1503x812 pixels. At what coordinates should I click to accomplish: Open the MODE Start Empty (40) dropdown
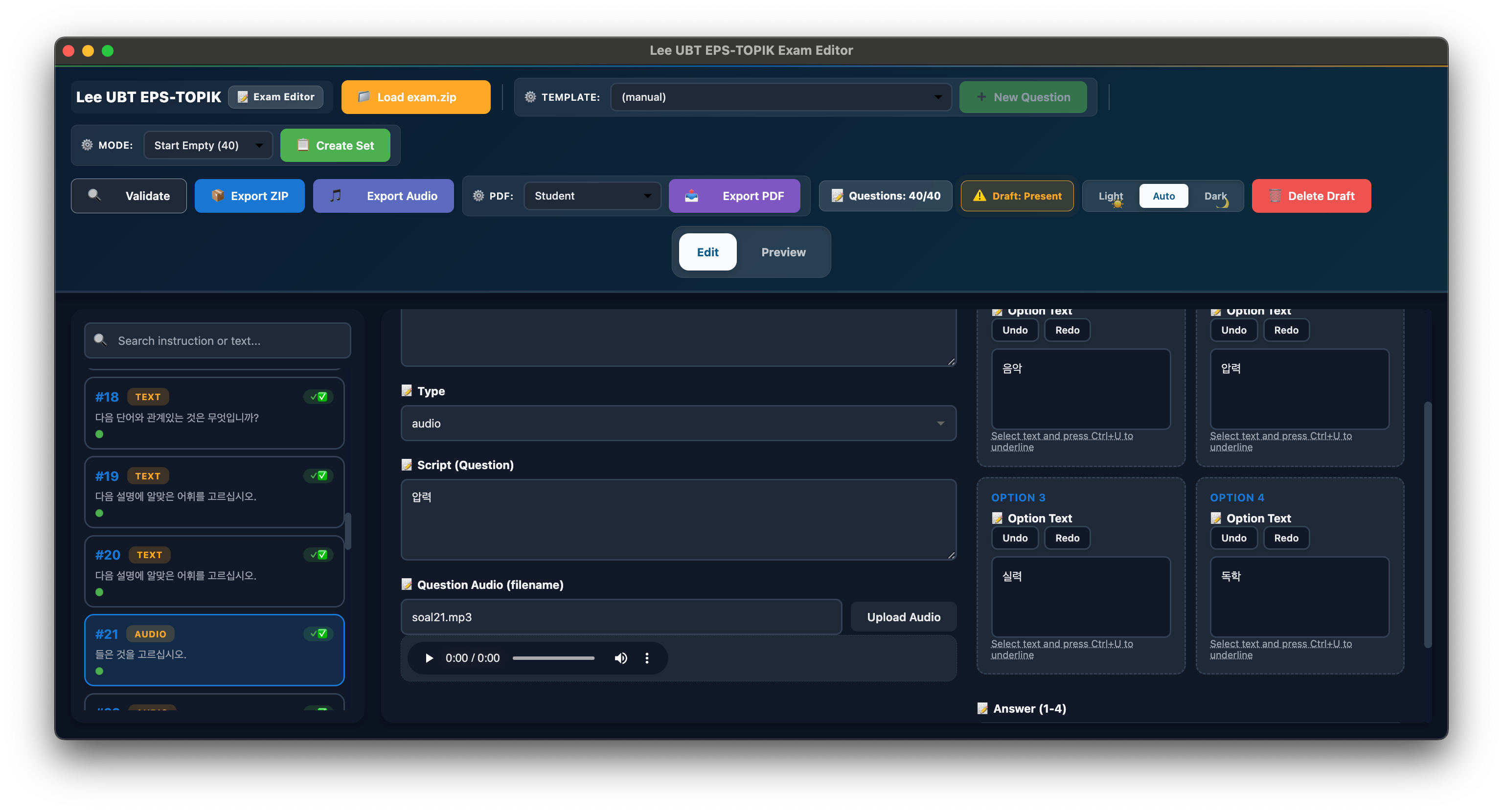click(x=208, y=145)
